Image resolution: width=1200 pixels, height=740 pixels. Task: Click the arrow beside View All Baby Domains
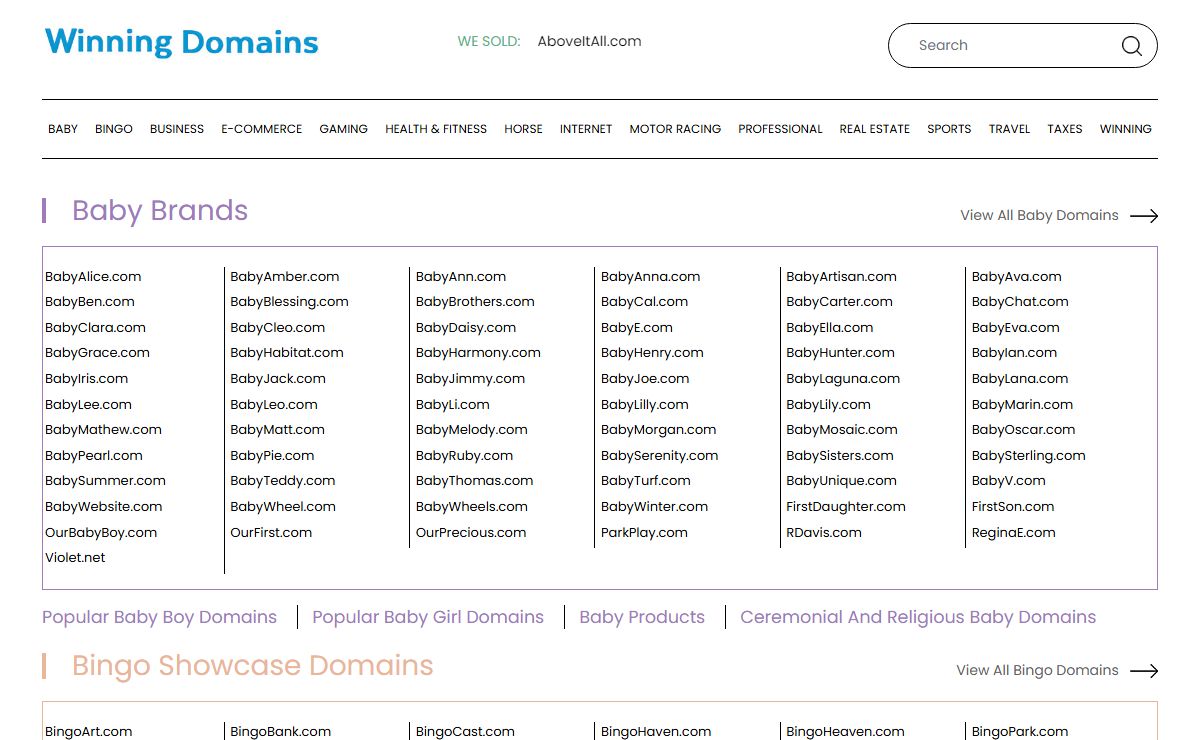pos(1144,216)
